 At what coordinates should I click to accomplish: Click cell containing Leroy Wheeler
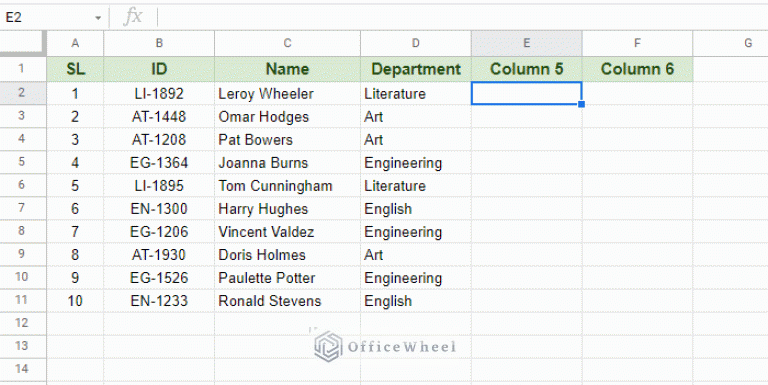point(288,94)
